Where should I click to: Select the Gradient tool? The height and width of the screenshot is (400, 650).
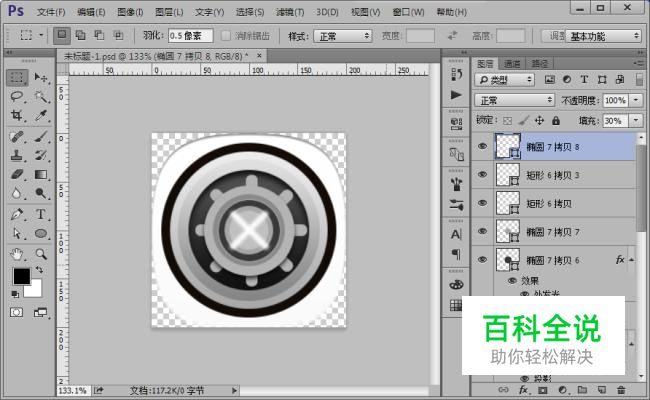tap(41, 175)
